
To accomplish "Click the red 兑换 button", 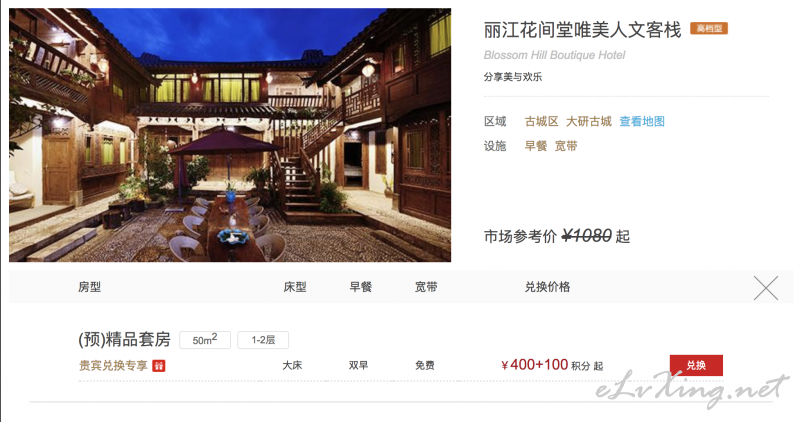I will [696, 365].
